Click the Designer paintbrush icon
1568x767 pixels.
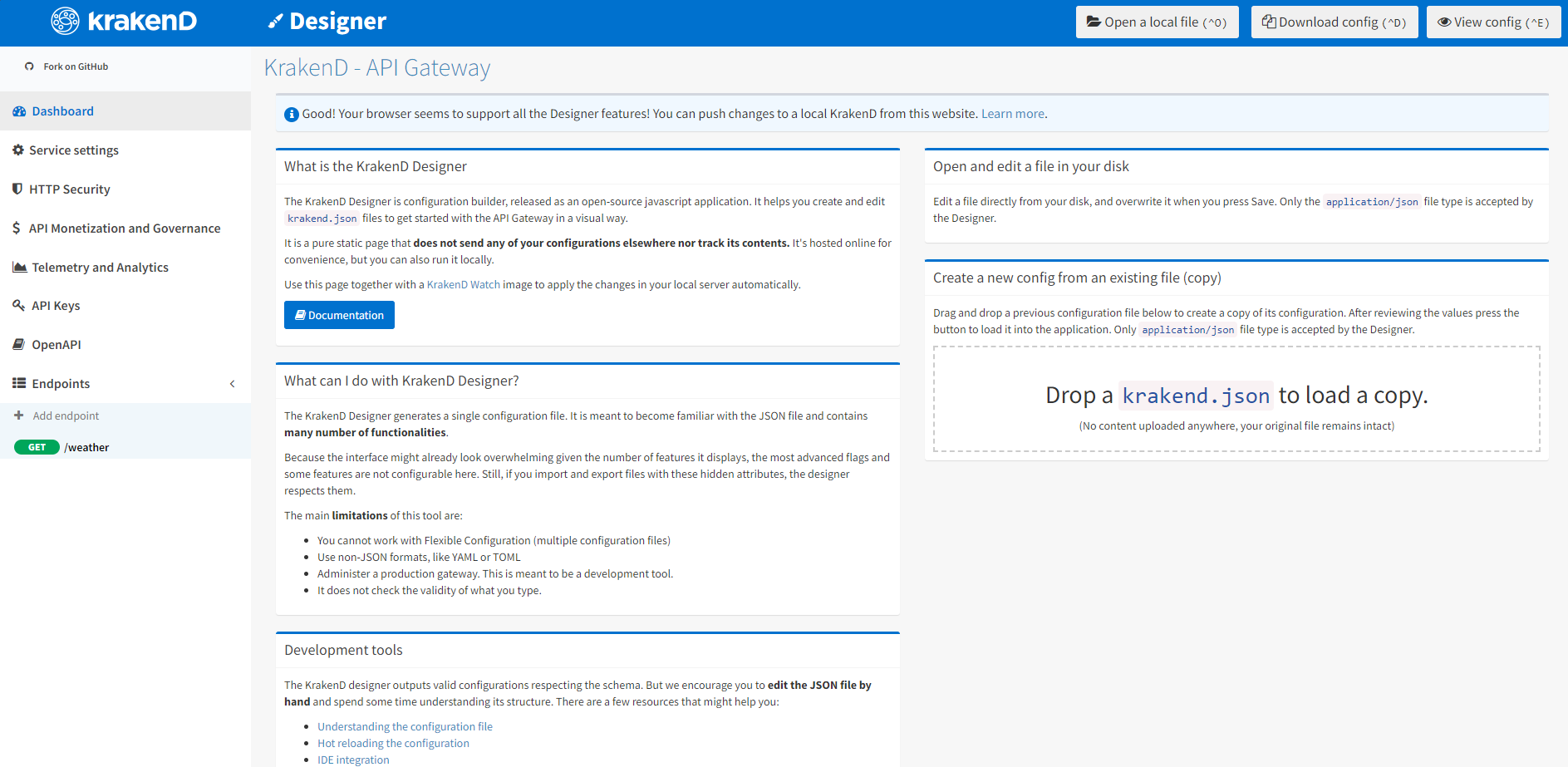[275, 22]
